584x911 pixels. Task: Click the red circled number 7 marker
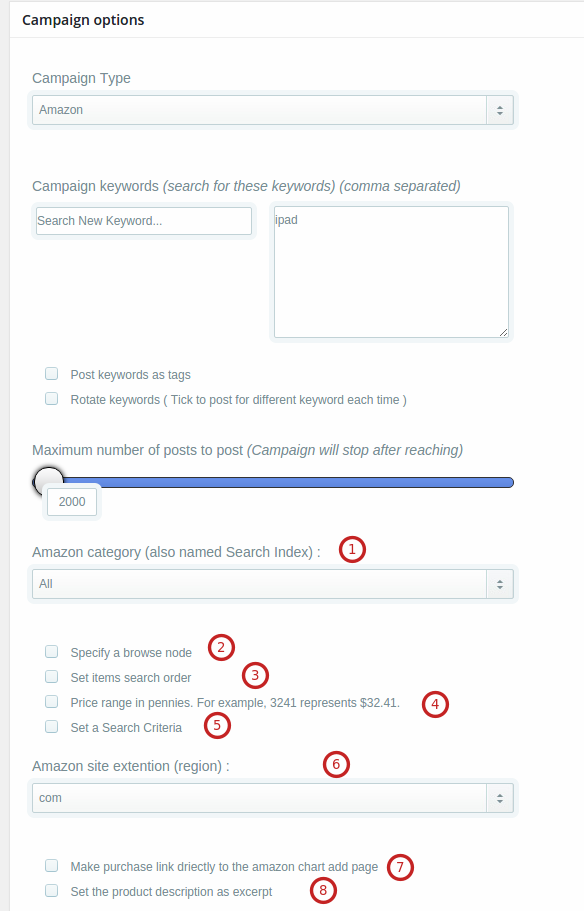click(x=400, y=867)
